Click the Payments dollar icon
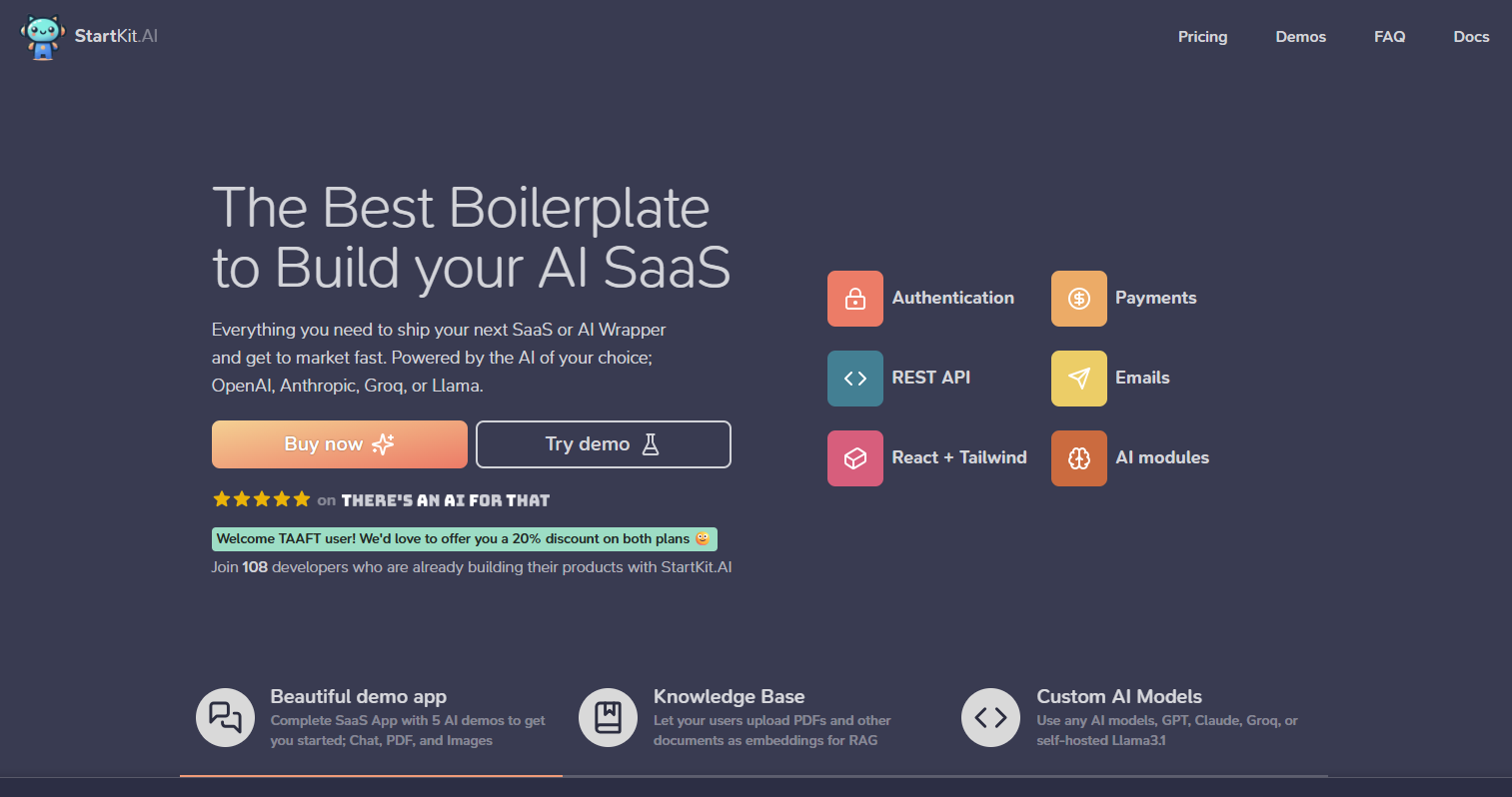Image resolution: width=1512 pixels, height=797 pixels. tap(1079, 299)
